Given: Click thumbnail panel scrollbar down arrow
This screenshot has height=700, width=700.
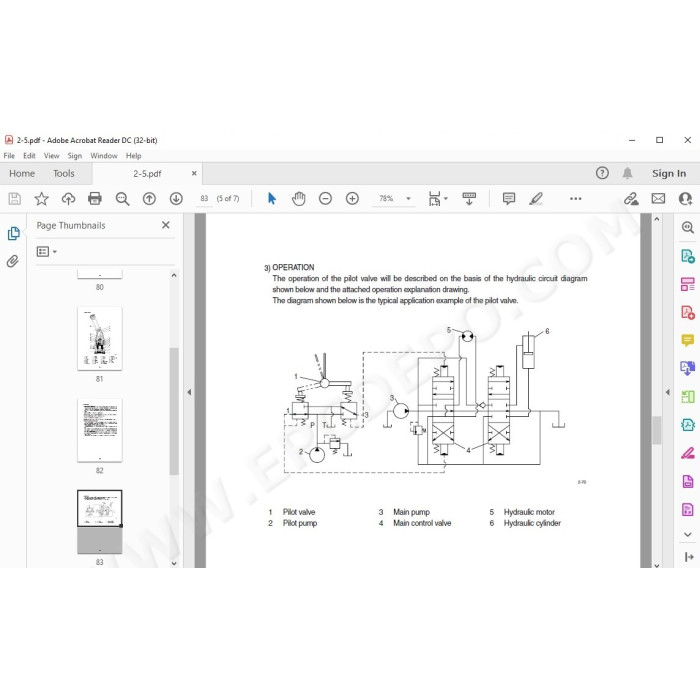Looking at the screenshot, I should (174, 563).
